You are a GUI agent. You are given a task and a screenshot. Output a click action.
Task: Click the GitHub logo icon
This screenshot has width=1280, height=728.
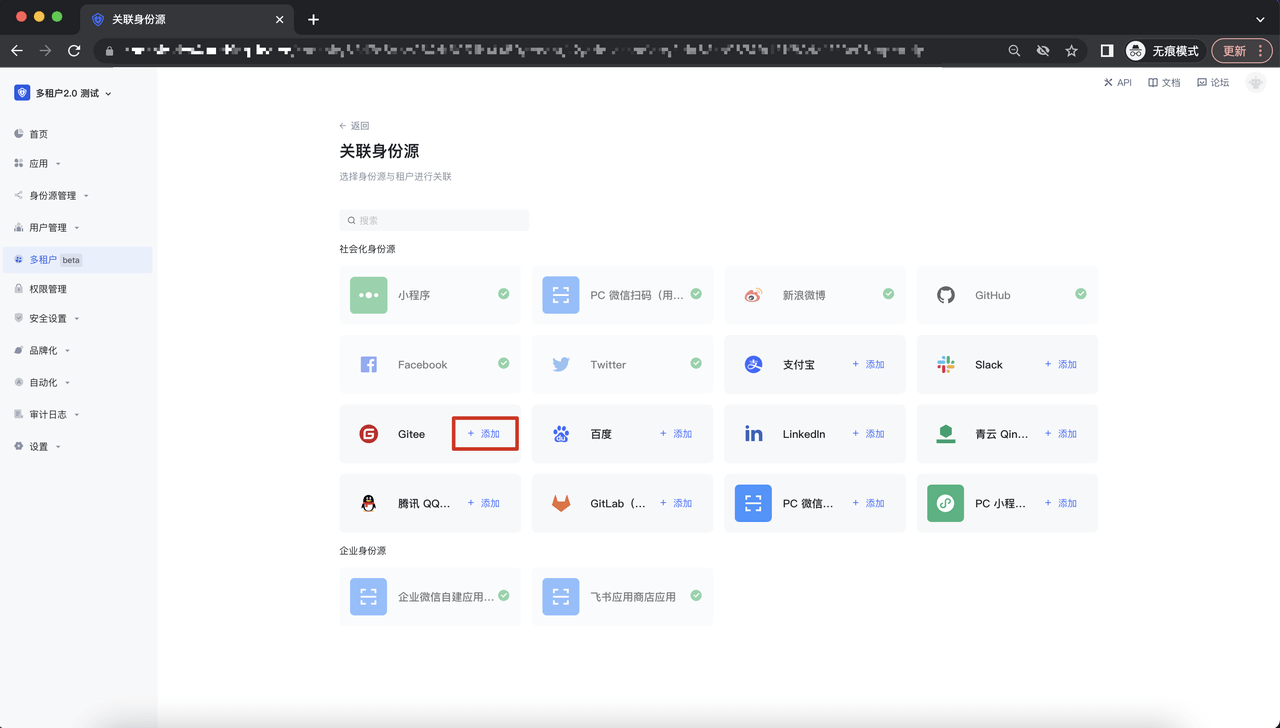pos(945,295)
